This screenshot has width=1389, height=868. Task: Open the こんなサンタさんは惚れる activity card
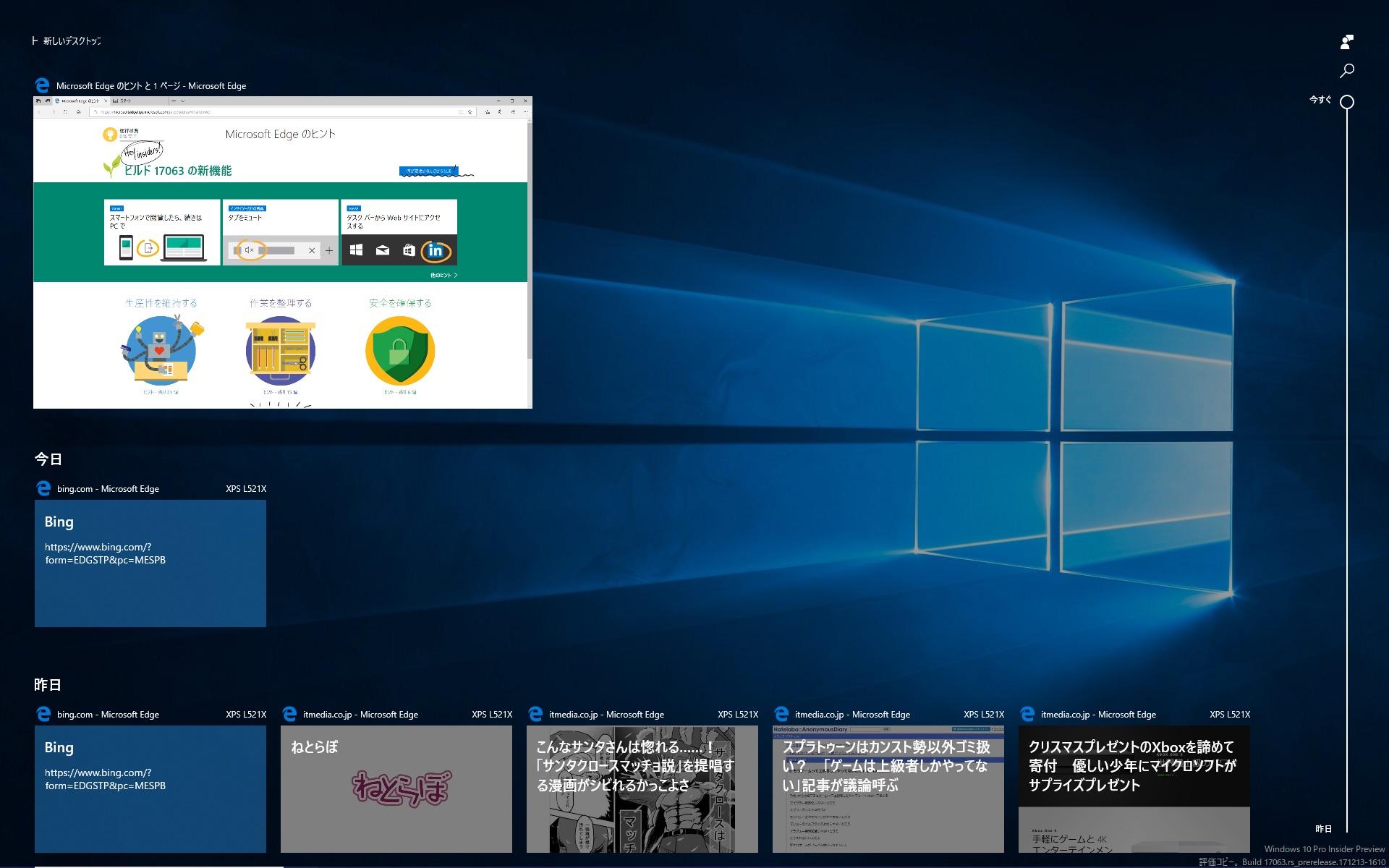click(642, 789)
